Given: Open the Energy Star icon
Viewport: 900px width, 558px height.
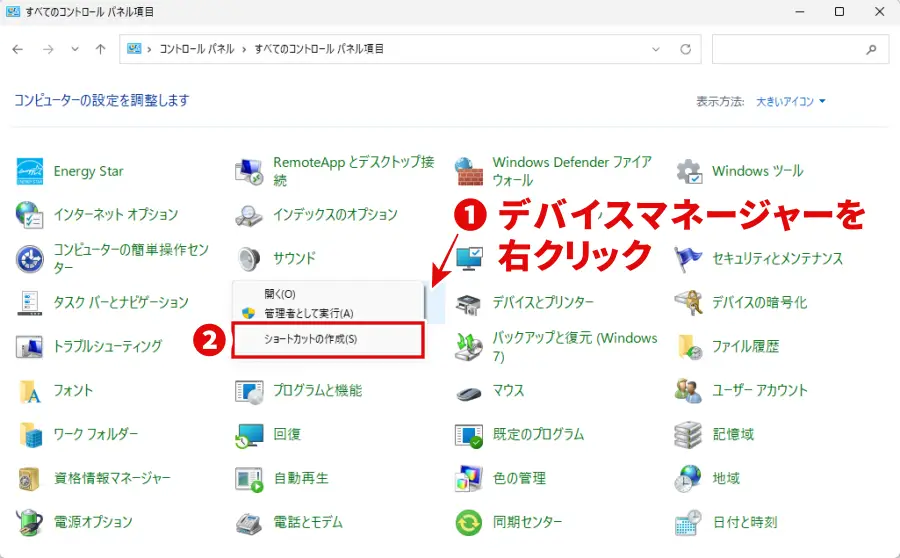Looking at the screenshot, I should click(29, 171).
